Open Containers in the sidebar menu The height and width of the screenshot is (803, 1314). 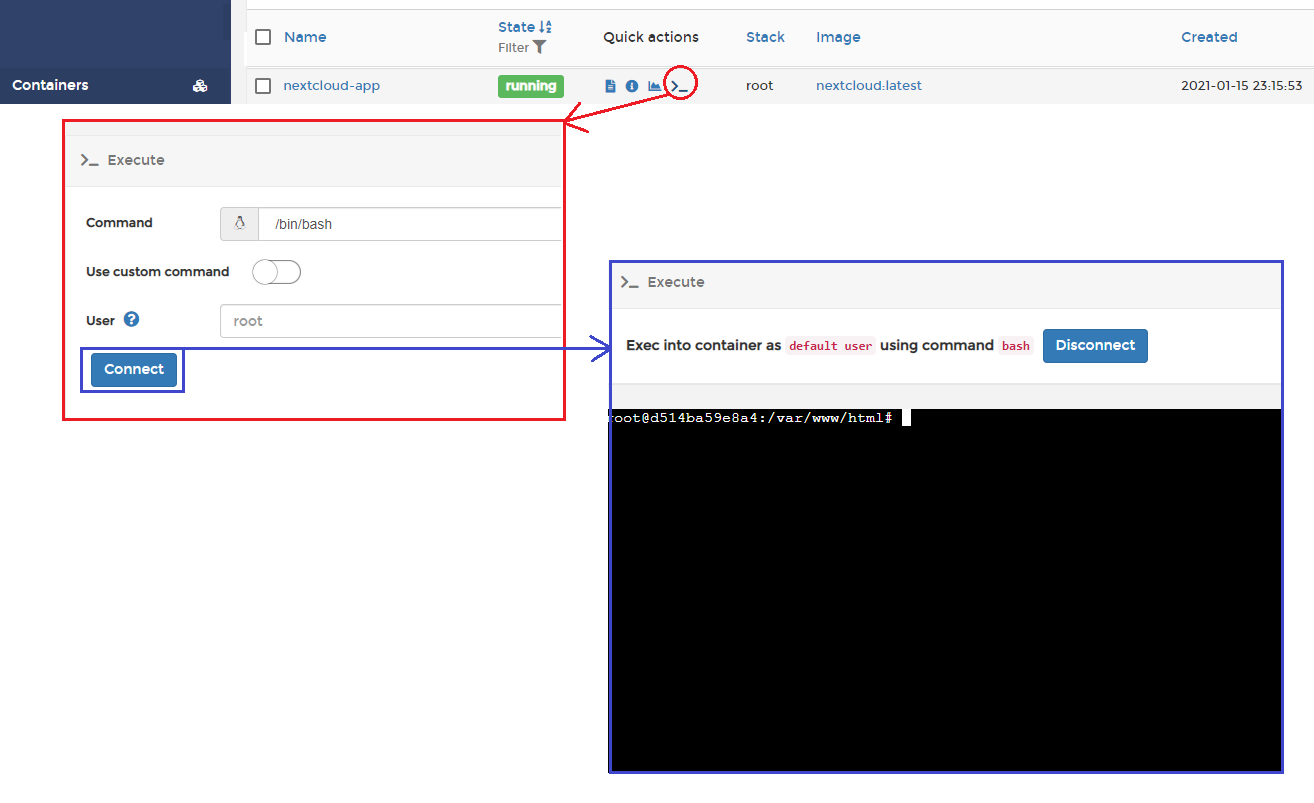[x=50, y=85]
